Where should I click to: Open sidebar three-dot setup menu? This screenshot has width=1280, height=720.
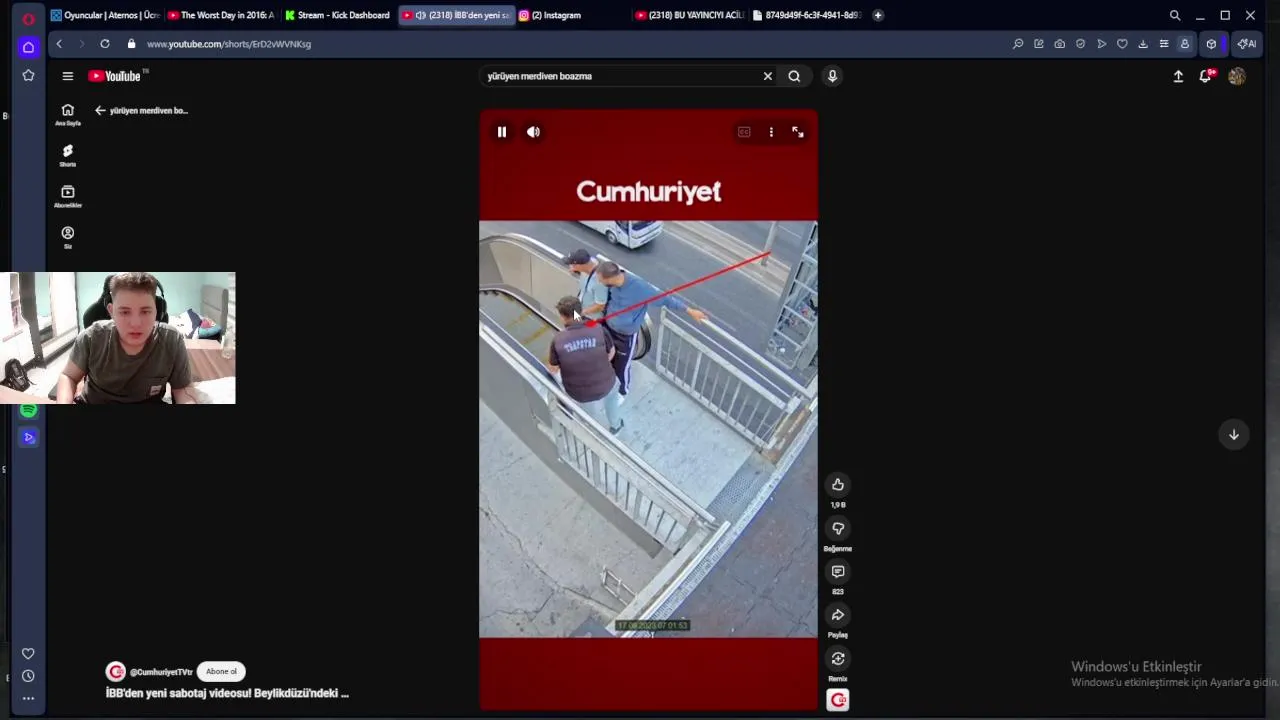pyautogui.click(x=28, y=698)
